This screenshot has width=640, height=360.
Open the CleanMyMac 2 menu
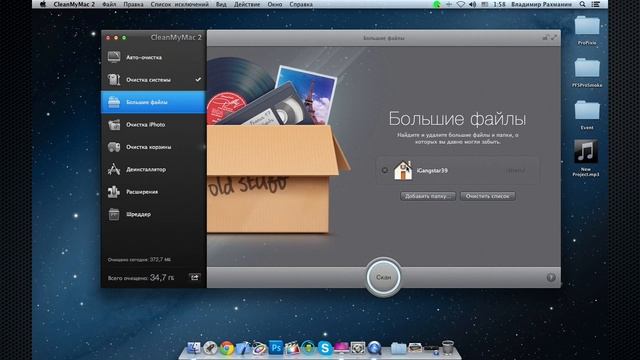point(74,4)
